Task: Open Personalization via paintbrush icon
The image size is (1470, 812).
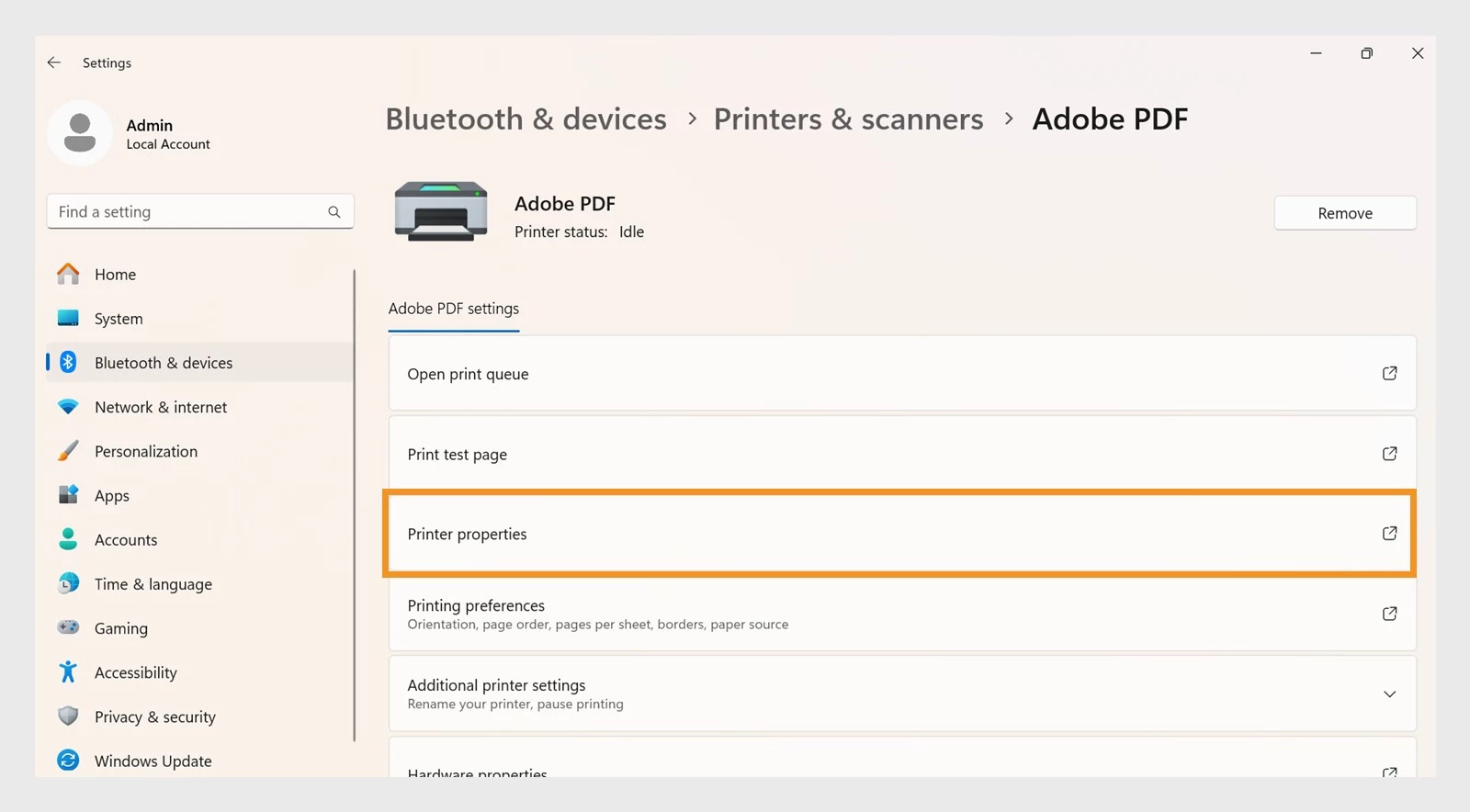Action: pyautogui.click(x=68, y=450)
